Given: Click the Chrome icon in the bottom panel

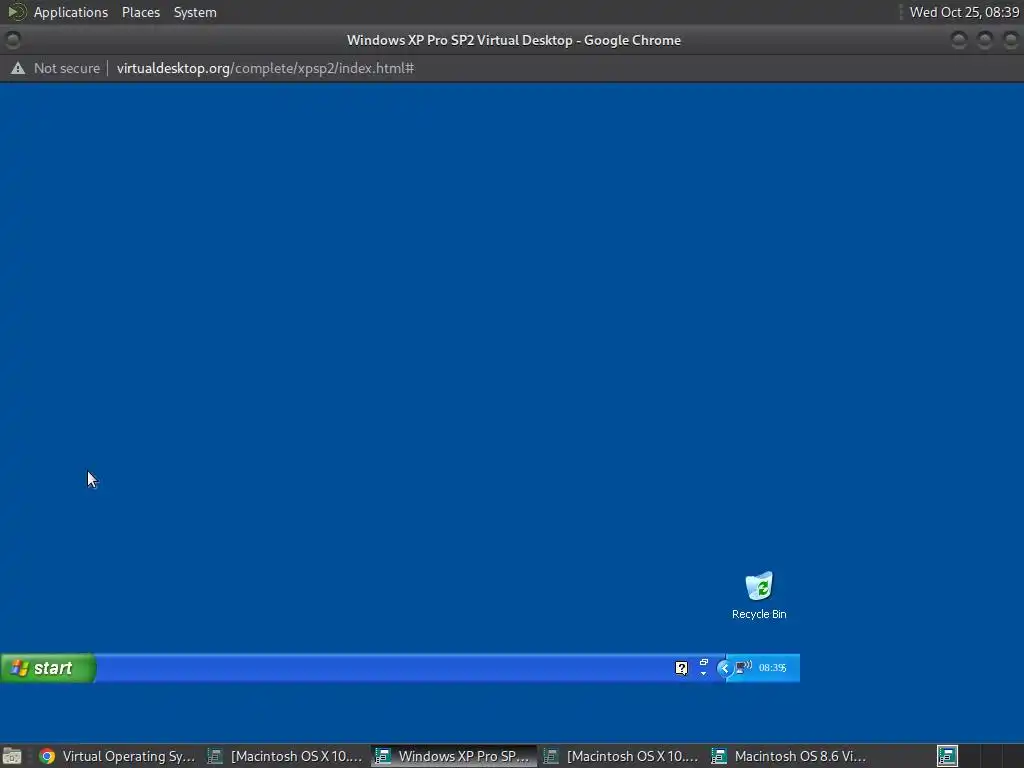Looking at the screenshot, I should 47,756.
